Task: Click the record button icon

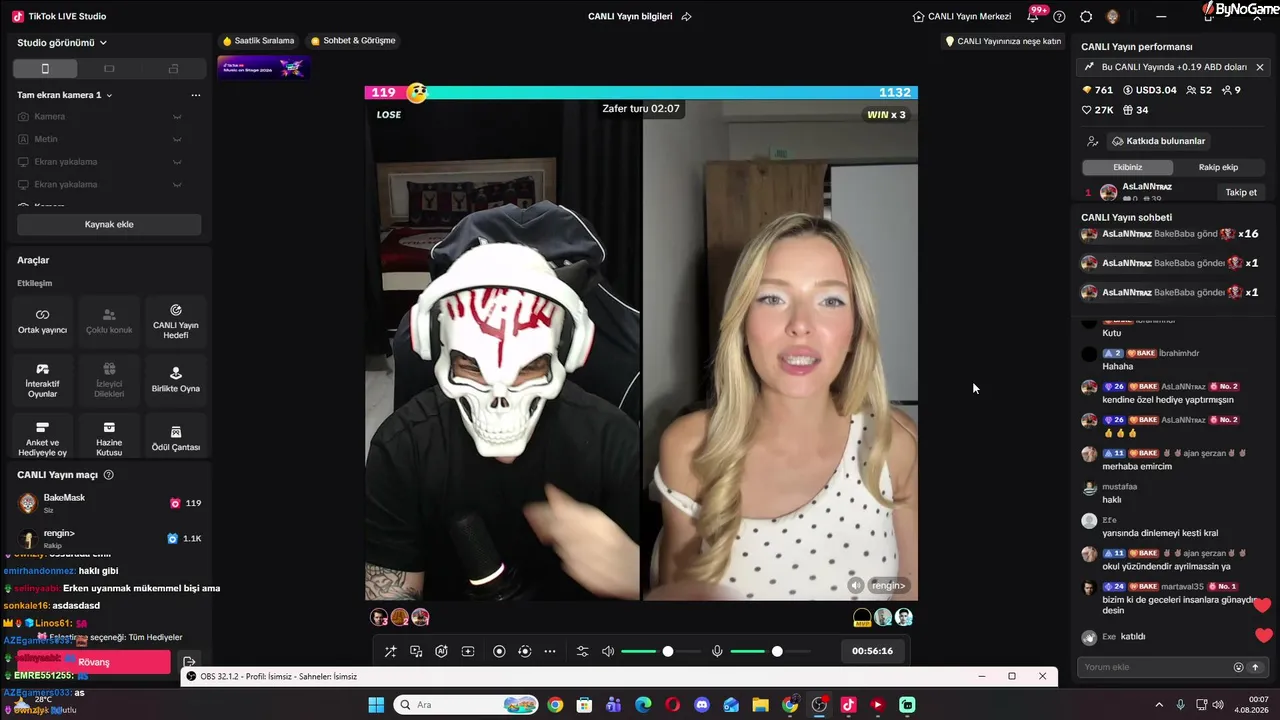Action: pos(499,651)
